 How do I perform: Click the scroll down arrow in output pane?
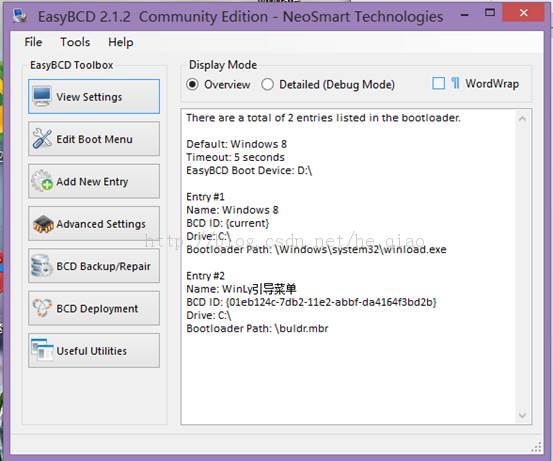pos(522,414)
